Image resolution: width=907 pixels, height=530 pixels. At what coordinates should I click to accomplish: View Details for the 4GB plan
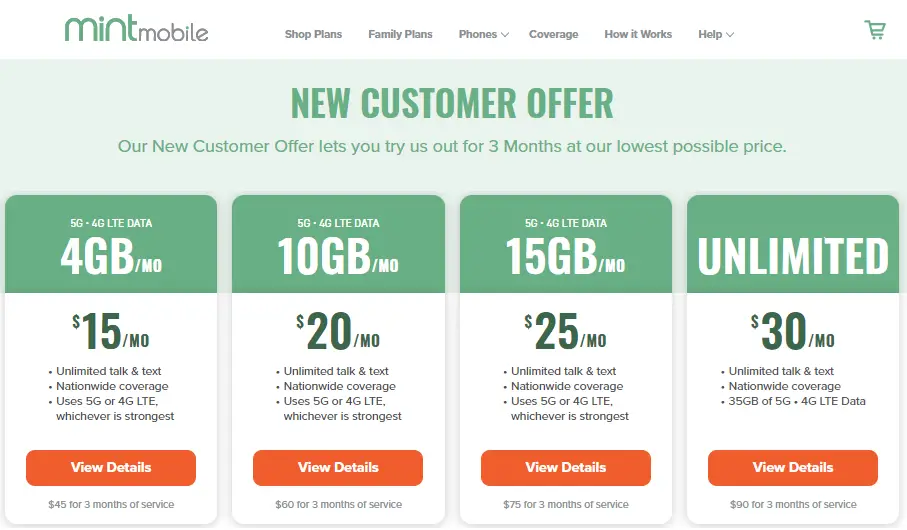[x=111, y=467]
